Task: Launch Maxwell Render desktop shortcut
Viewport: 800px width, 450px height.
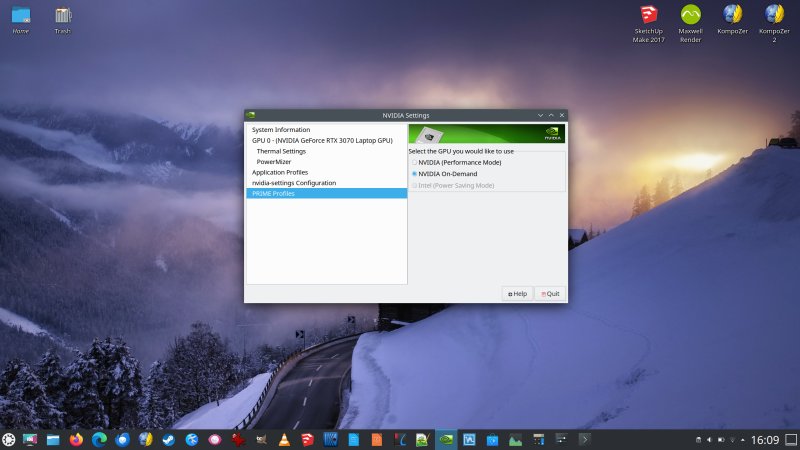Action: click(690, 24)
